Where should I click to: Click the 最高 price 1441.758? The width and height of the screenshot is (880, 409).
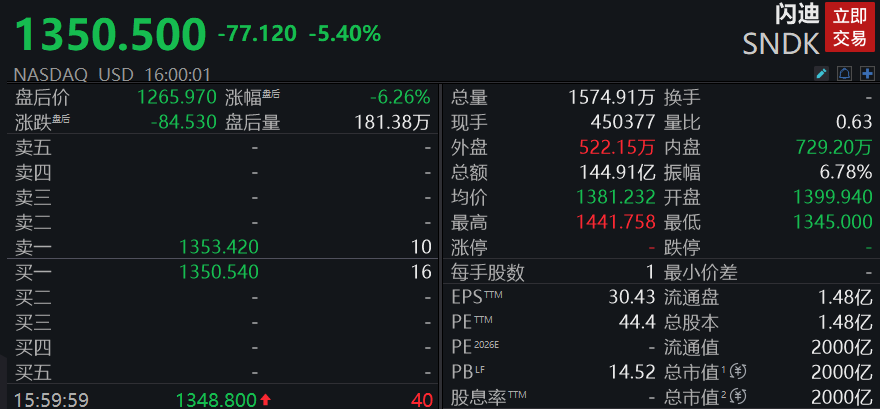(616, 222)
